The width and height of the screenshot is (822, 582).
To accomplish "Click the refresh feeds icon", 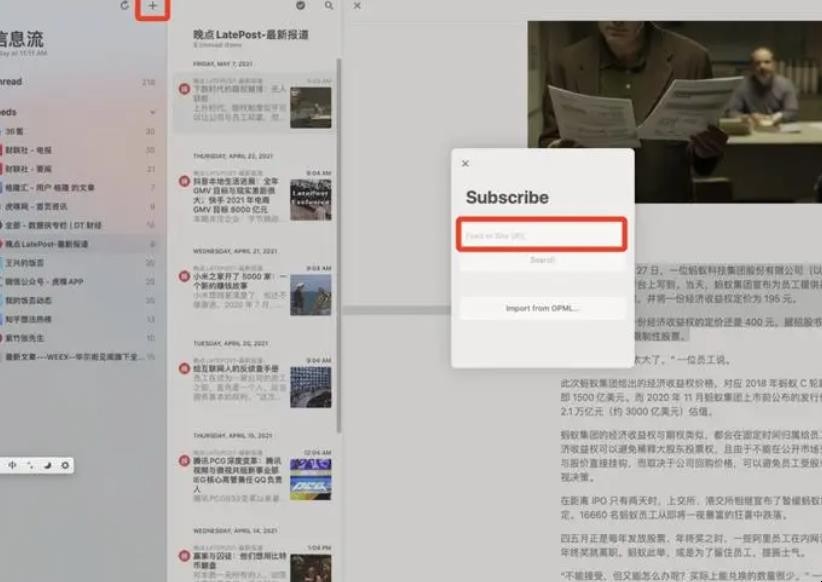I will (x=124, y=7).
